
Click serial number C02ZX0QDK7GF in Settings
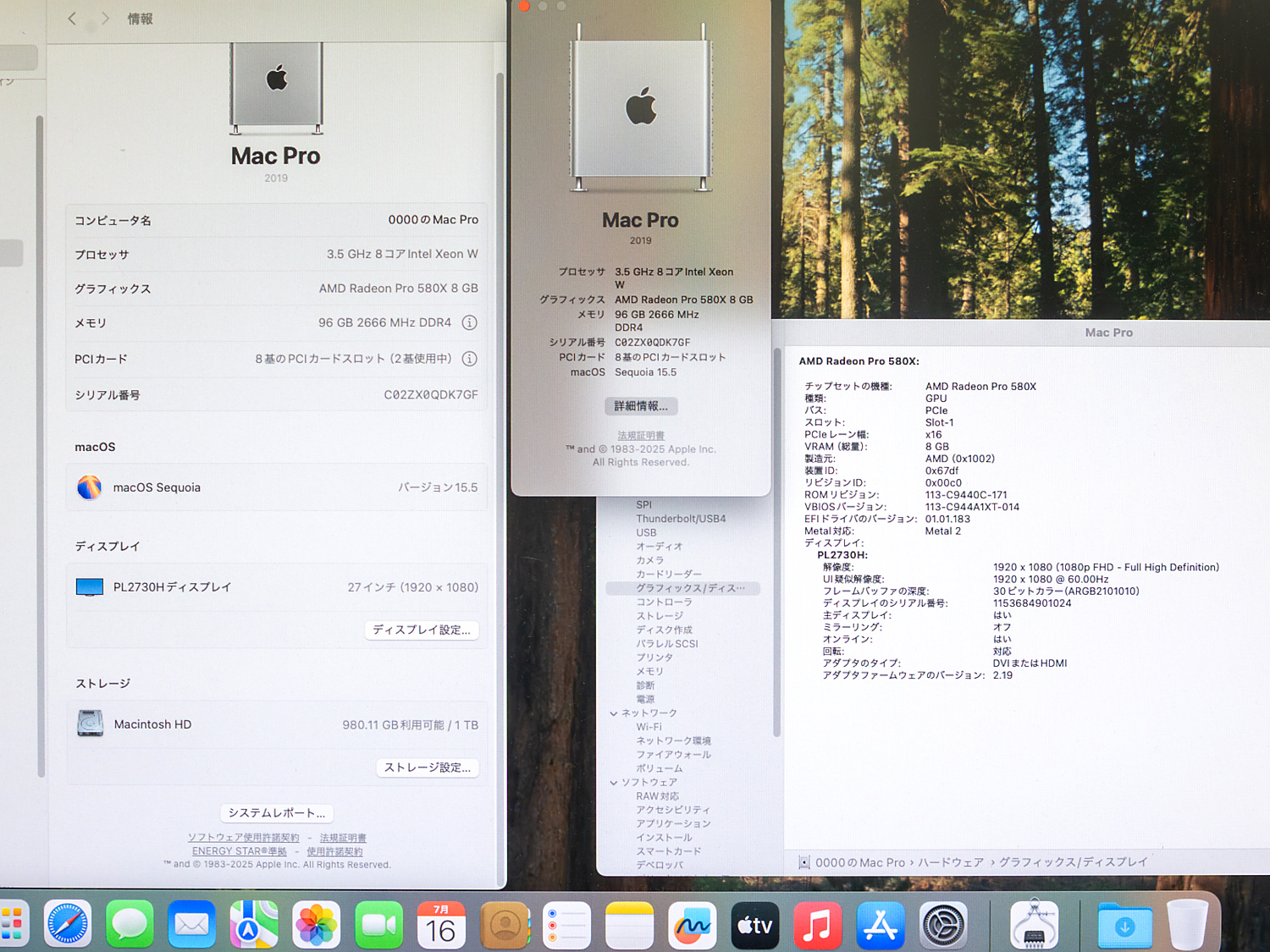tap(431, 394)
